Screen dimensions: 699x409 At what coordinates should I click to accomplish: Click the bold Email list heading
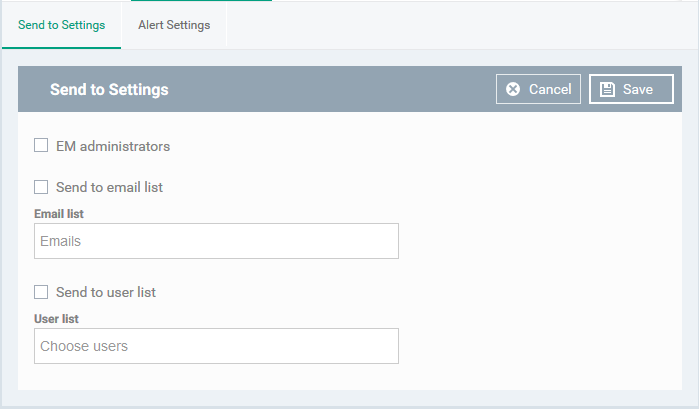point(59,214)
